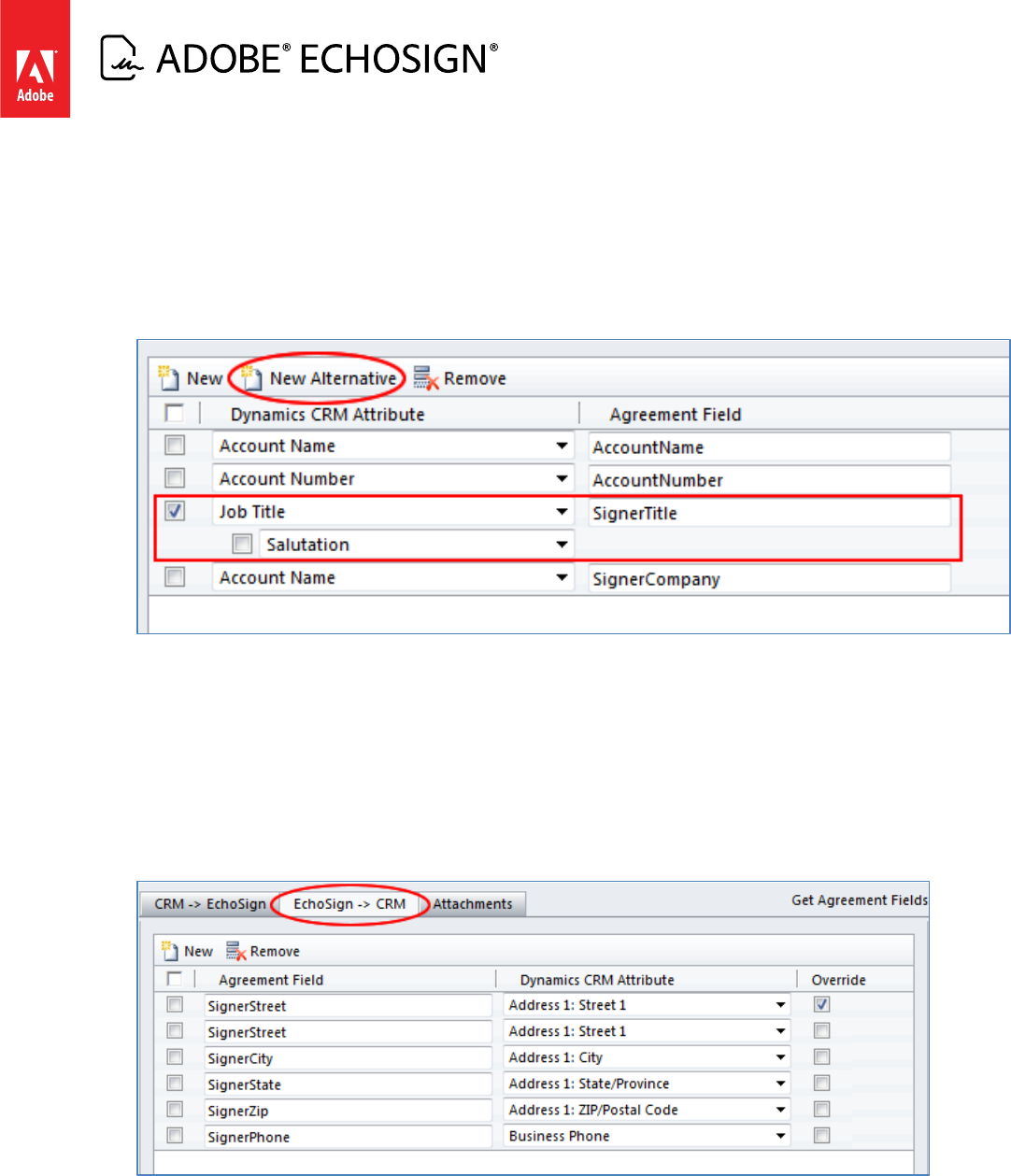The image size is (1011, 1176).
Task: Click the SignerPhone agreement field input
Action: pos(348,1137)
